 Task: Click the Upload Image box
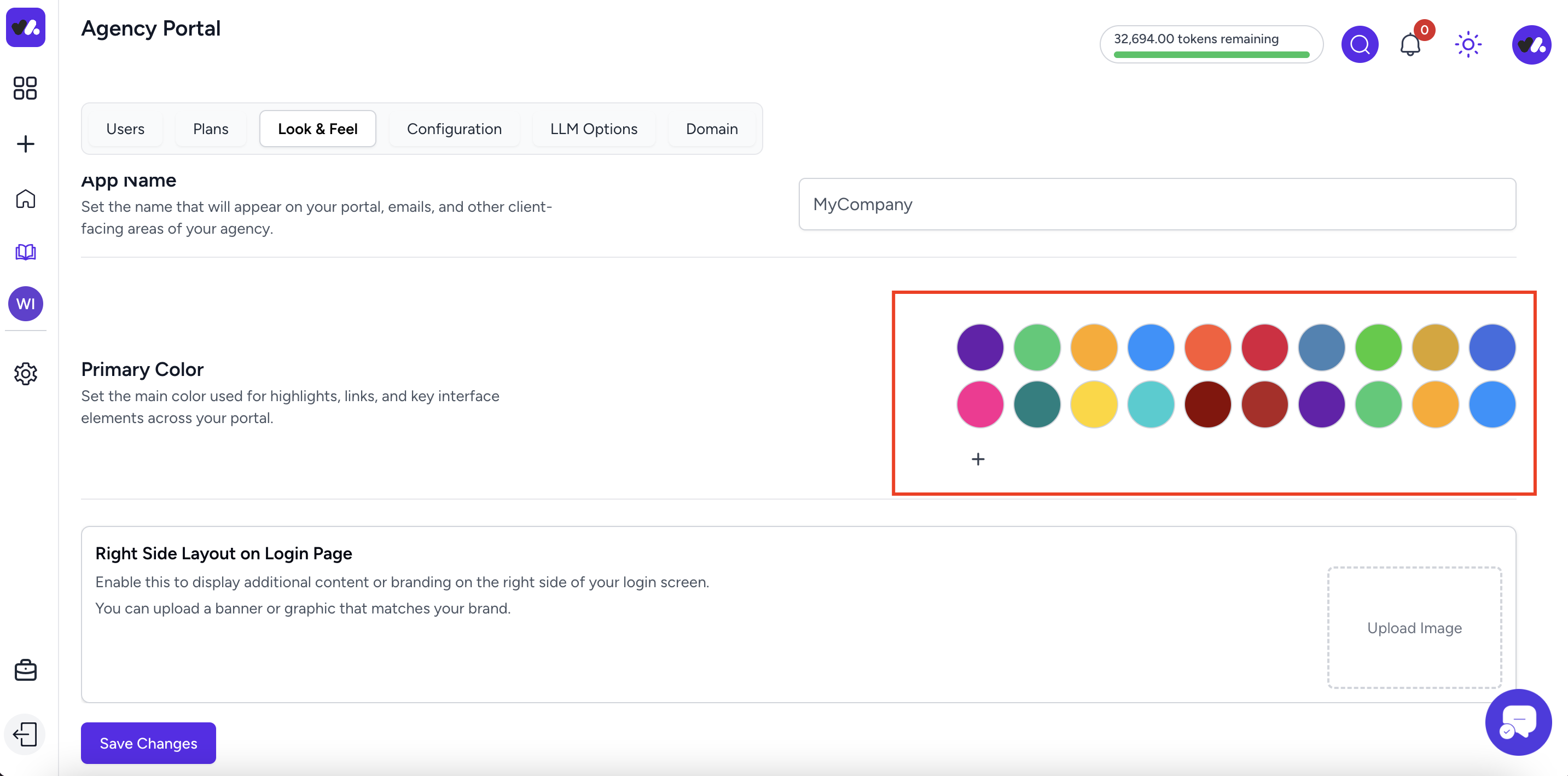point(1414,628)
